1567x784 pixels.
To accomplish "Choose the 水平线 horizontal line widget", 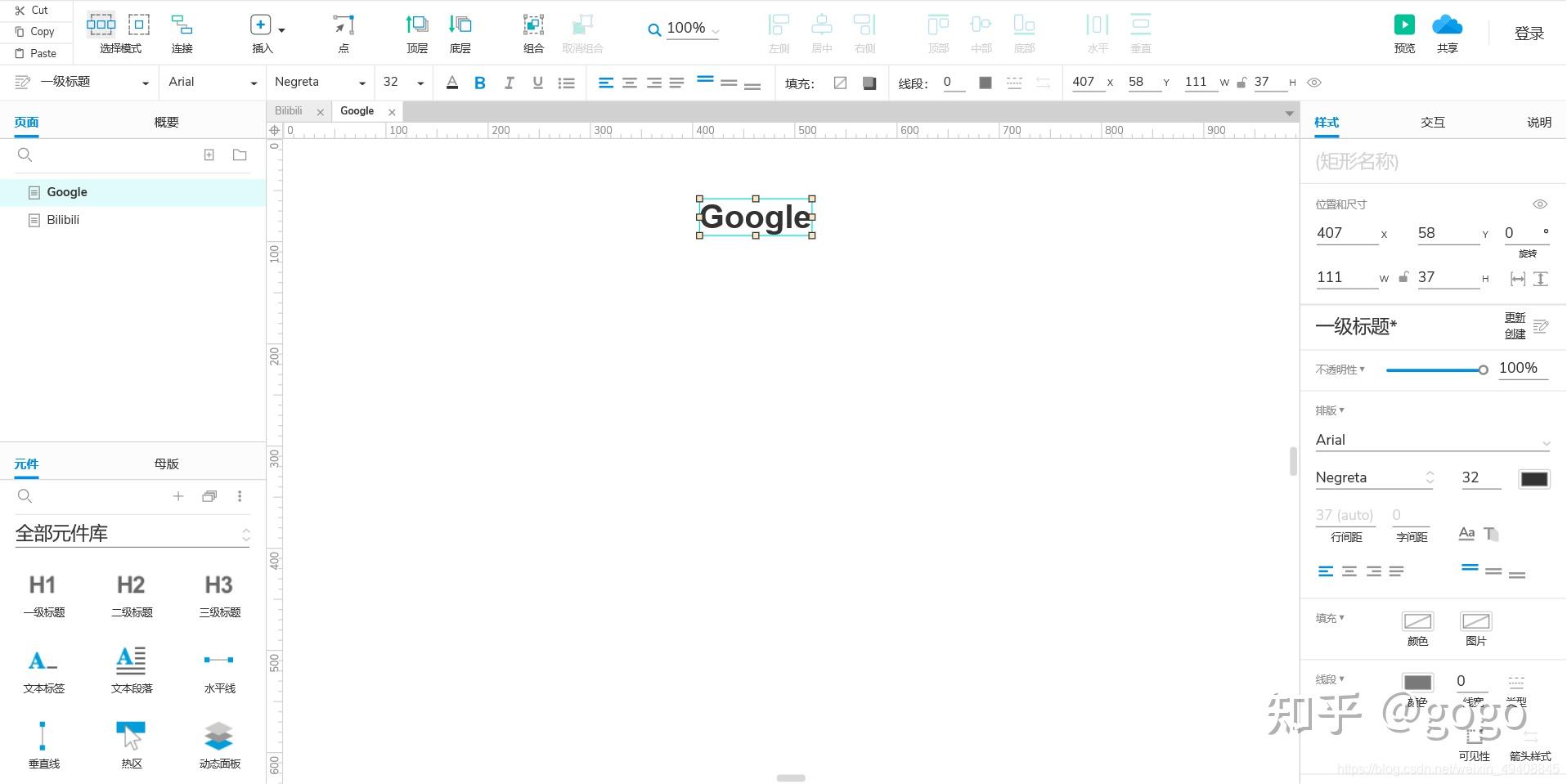I will 219,670.
